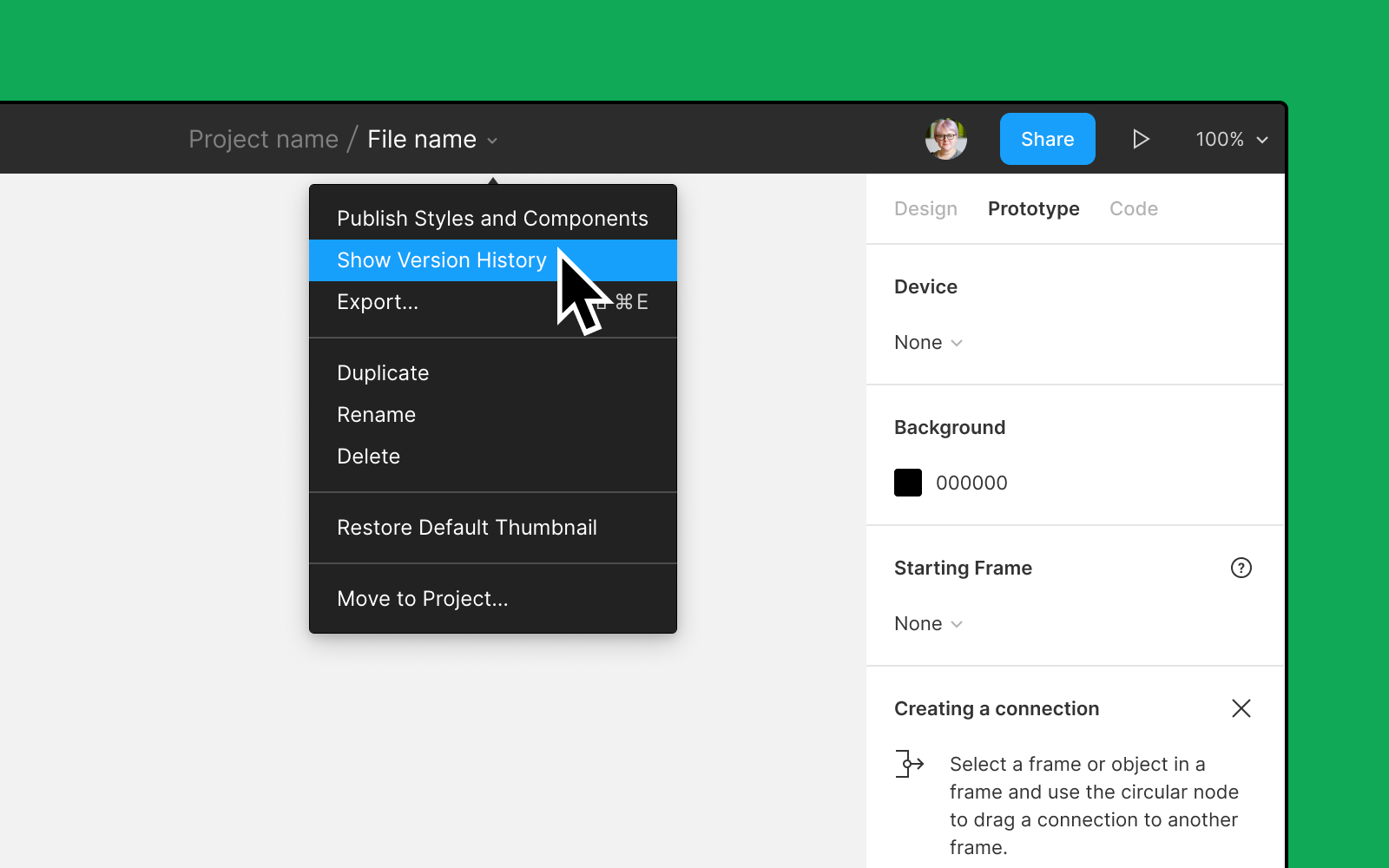Open the Starting Frame None dropdown
This screenshot has height=868, width=1389.
click(928, 623)
